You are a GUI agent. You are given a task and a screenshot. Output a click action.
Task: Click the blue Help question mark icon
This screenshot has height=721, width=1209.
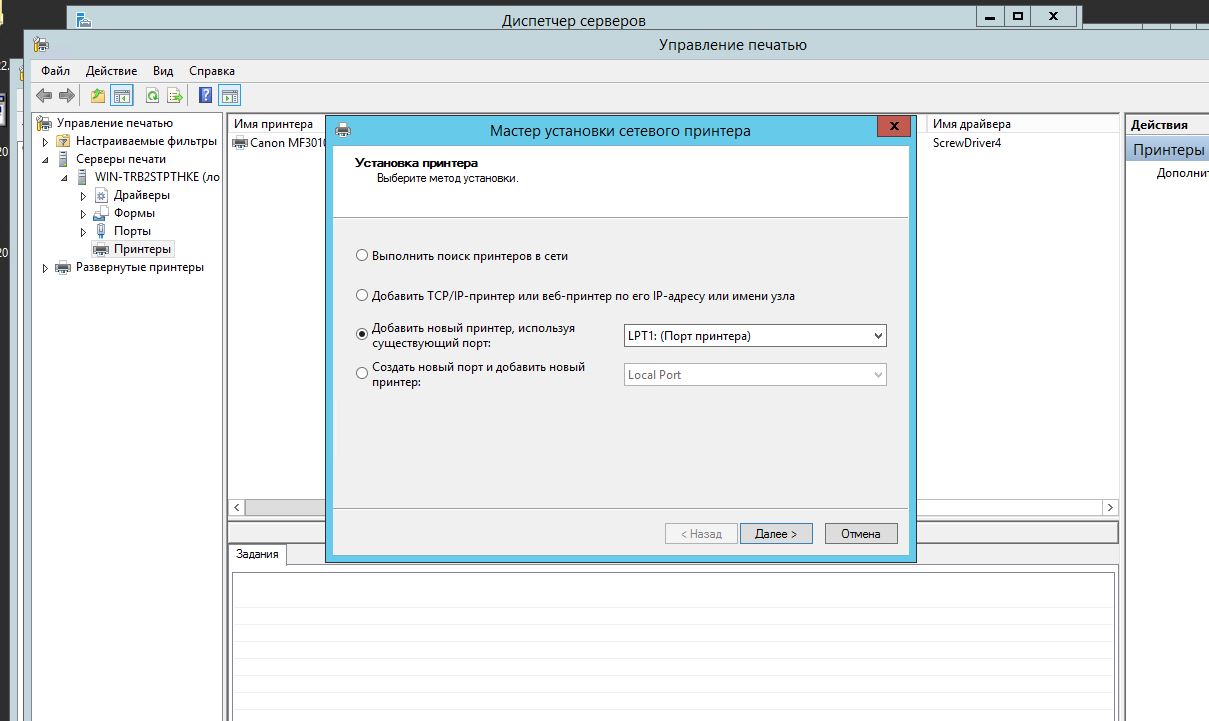coord(205,96)
